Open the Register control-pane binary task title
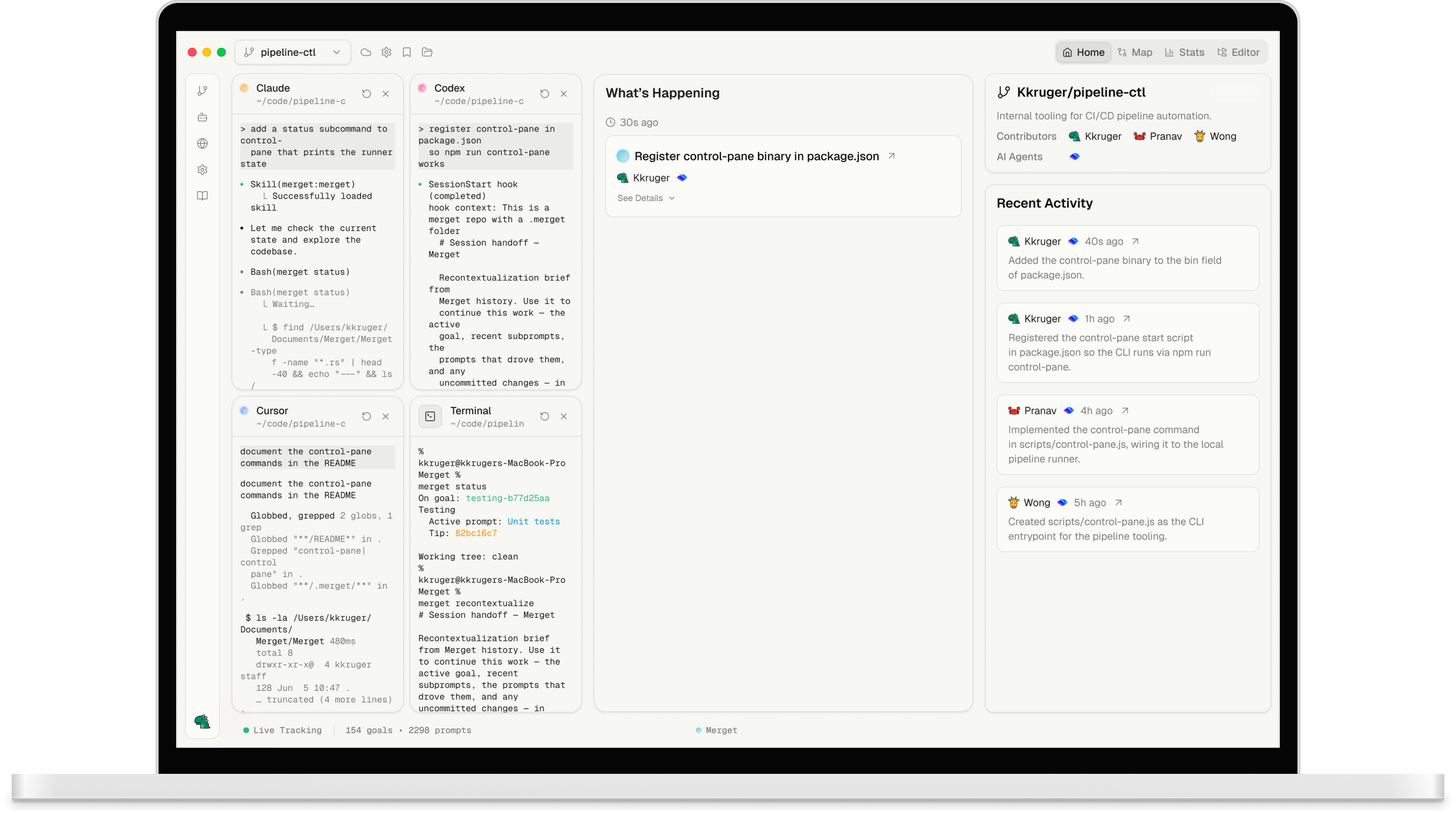Viewport: 1456px width, 813px height. pos(756,156)
